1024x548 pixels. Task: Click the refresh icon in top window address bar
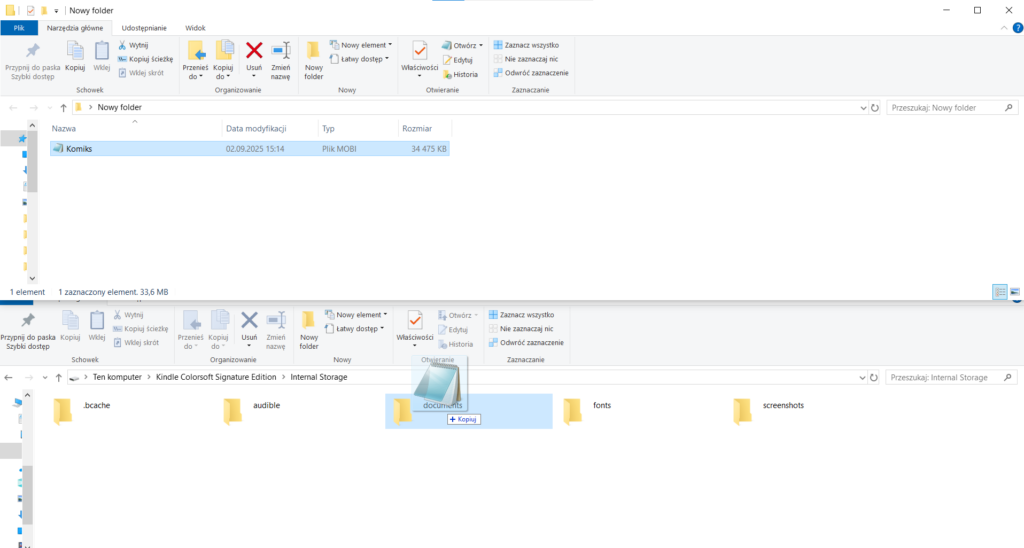874,108
